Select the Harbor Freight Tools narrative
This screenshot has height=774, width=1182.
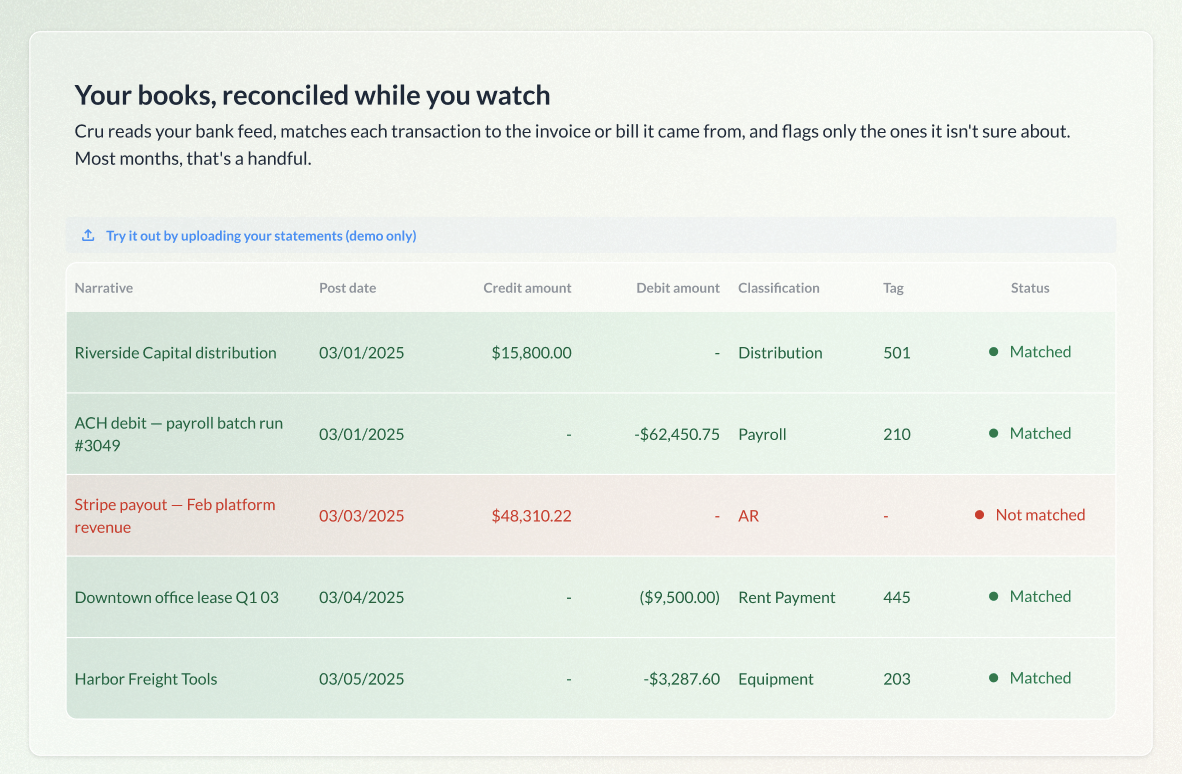click(x=145, y=679)
